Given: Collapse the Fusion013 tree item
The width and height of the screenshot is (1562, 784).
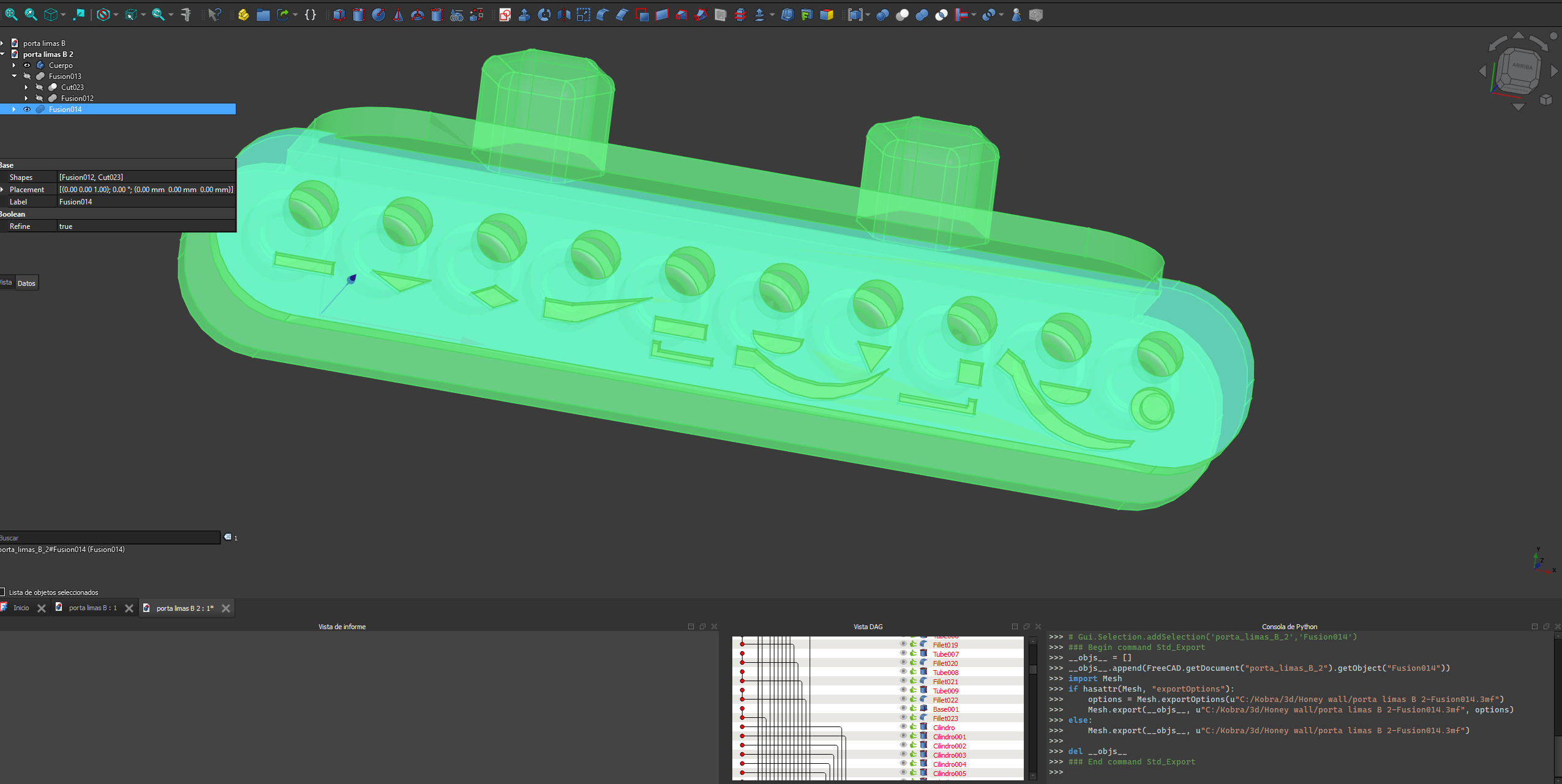Looking at the screenshot, I should click(x=14, y=77).
